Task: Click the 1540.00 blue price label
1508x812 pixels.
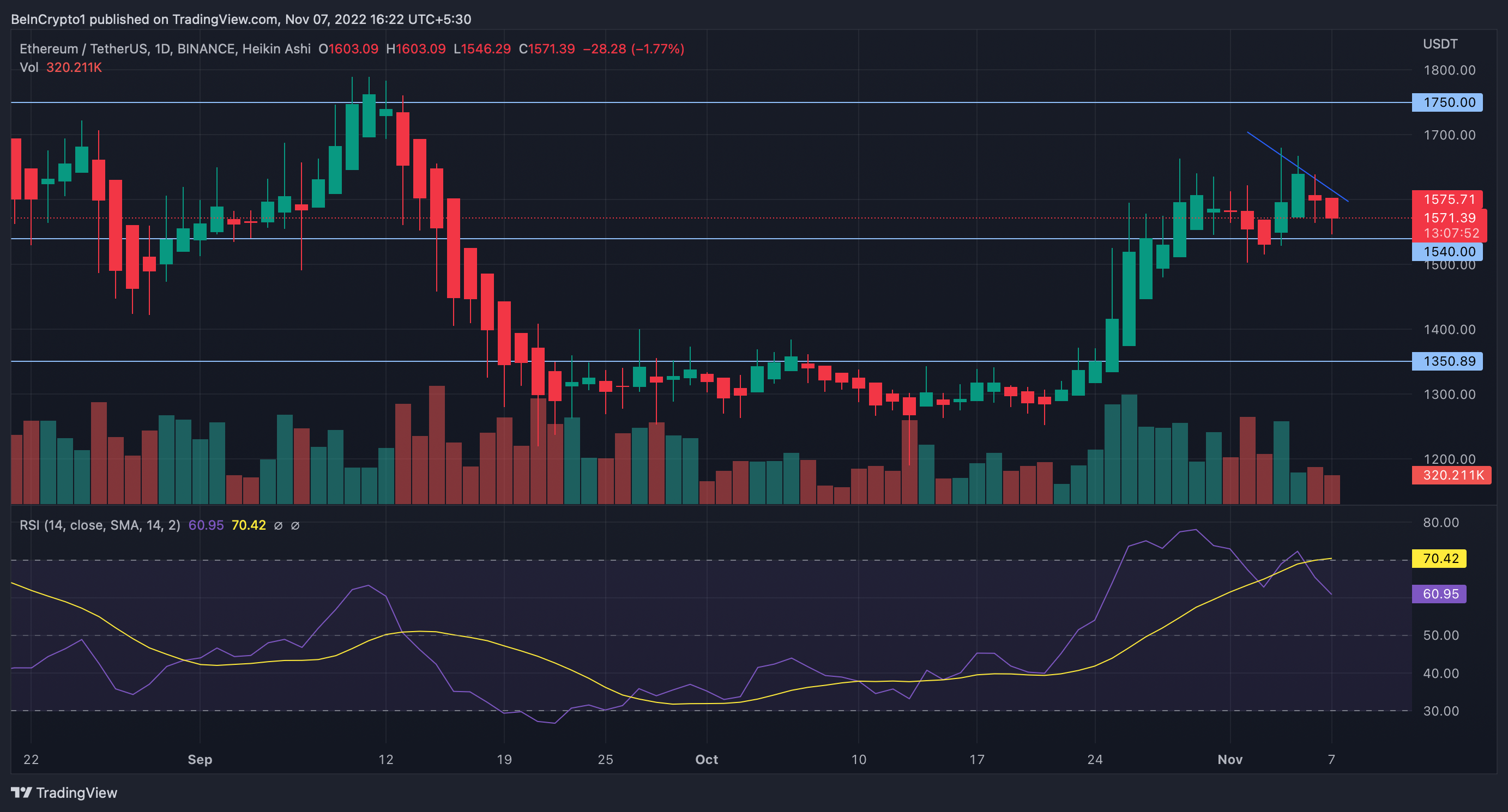Action: click(x=1446, y=252)
